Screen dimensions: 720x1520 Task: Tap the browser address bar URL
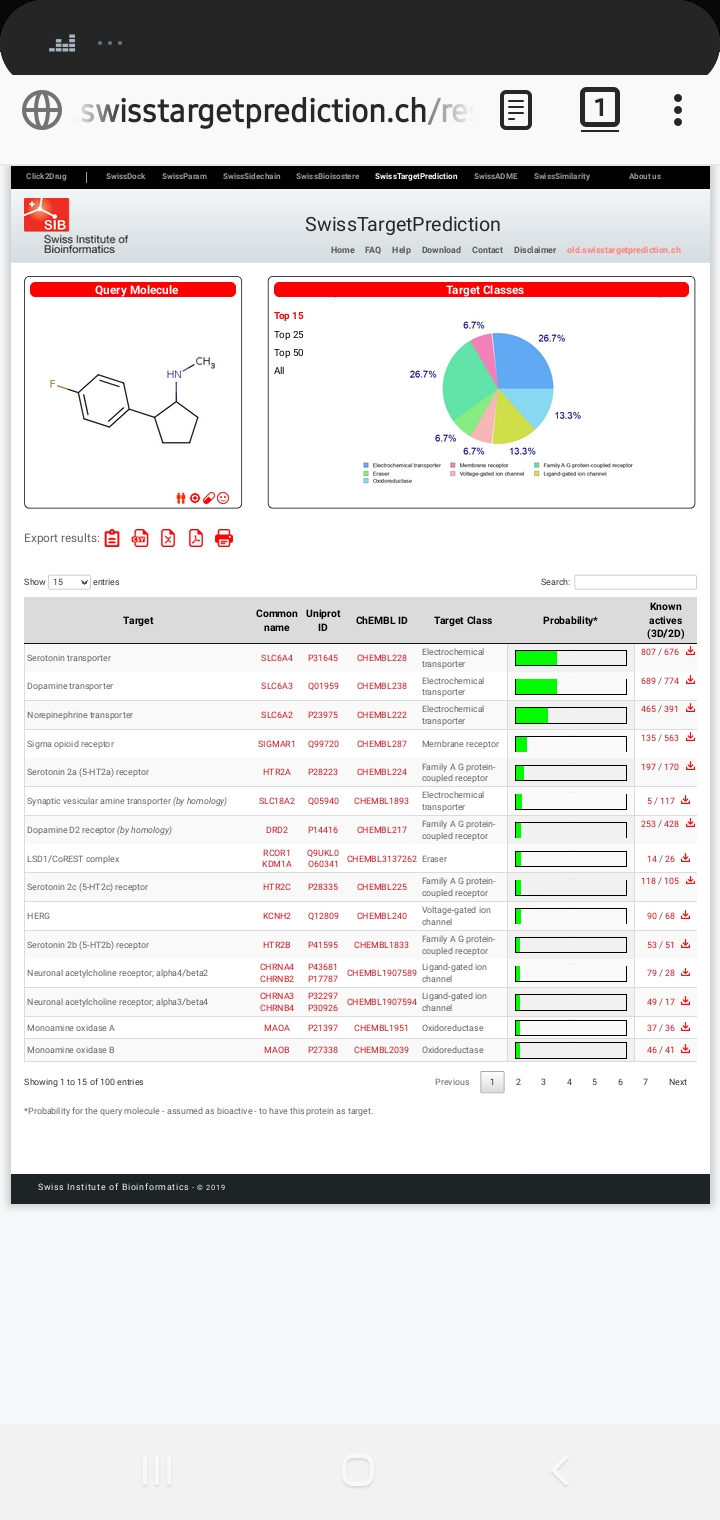click(x=275, y=110)
